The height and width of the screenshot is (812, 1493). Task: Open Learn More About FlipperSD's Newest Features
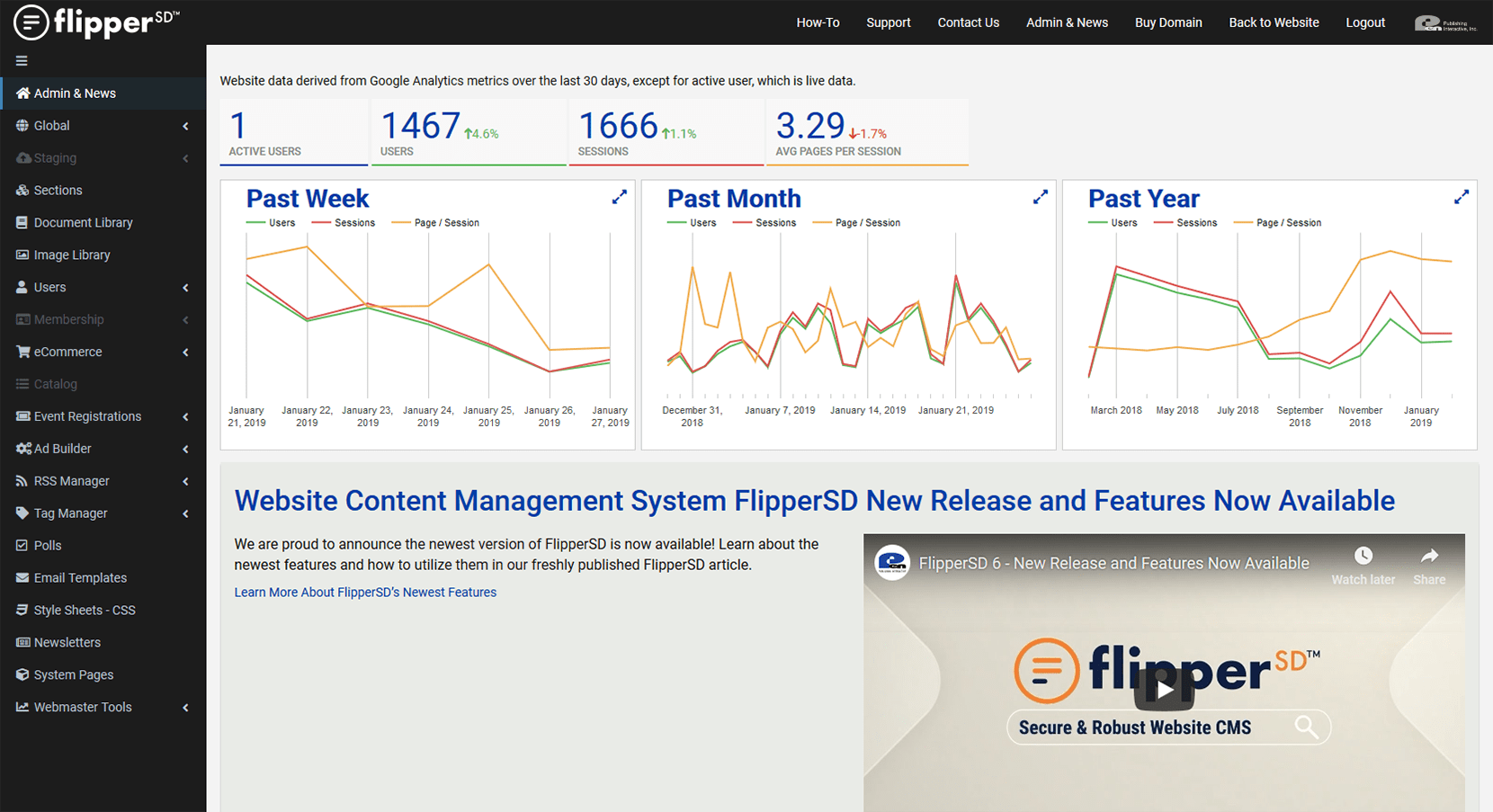click(x=365, y=593)
